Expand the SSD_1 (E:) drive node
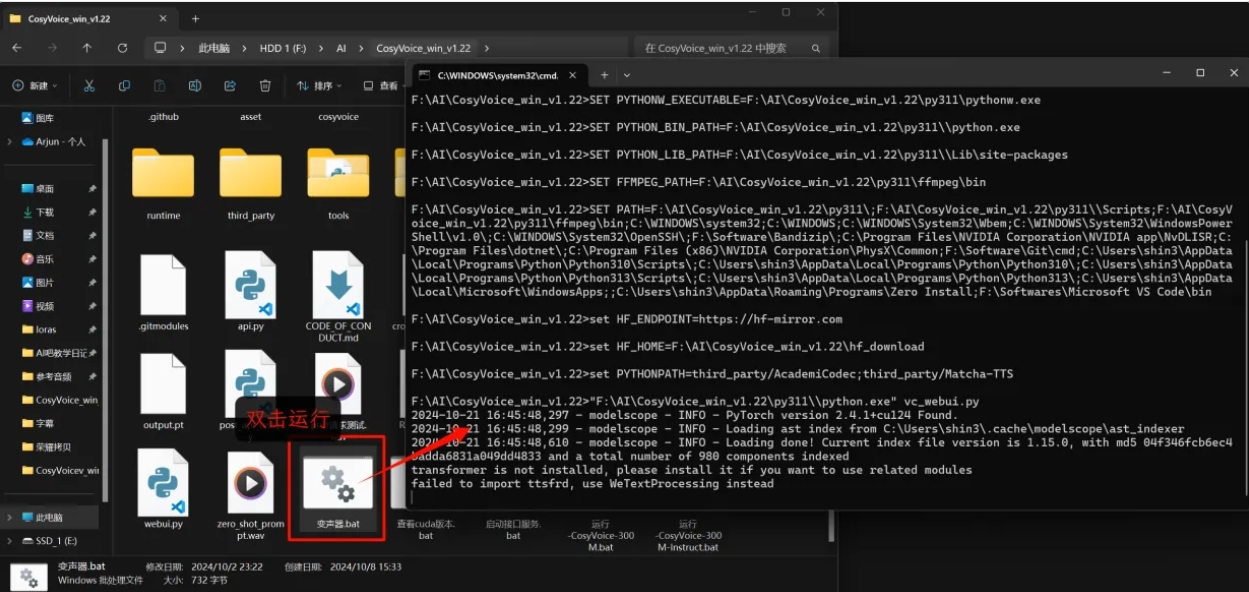1249x592 pixels. pos(10,540)
